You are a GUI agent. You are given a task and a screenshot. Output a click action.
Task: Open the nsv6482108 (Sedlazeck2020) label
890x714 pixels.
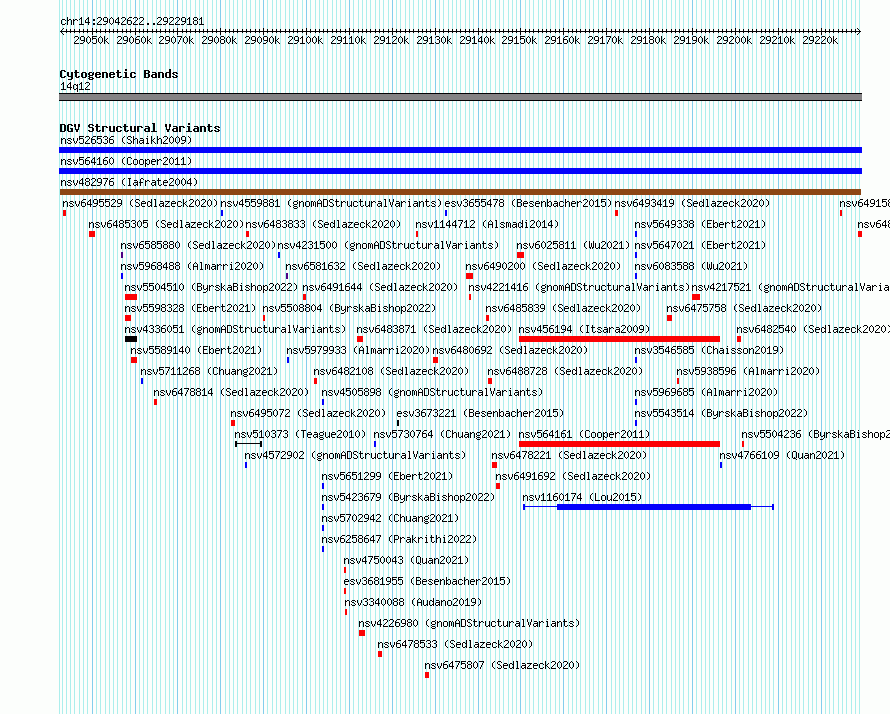(x=391, y=371)
